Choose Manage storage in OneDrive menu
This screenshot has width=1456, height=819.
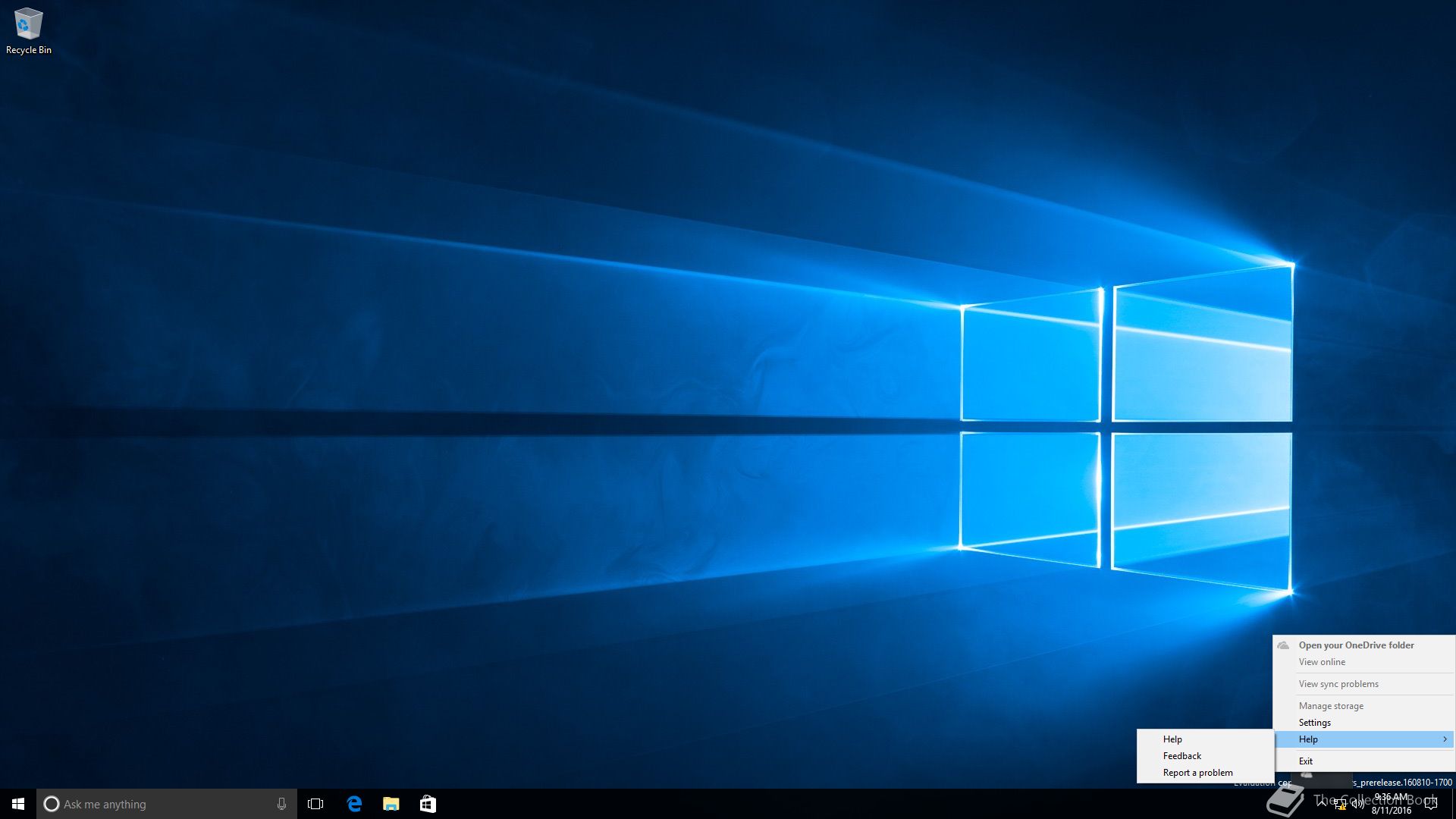[1363, 706]
